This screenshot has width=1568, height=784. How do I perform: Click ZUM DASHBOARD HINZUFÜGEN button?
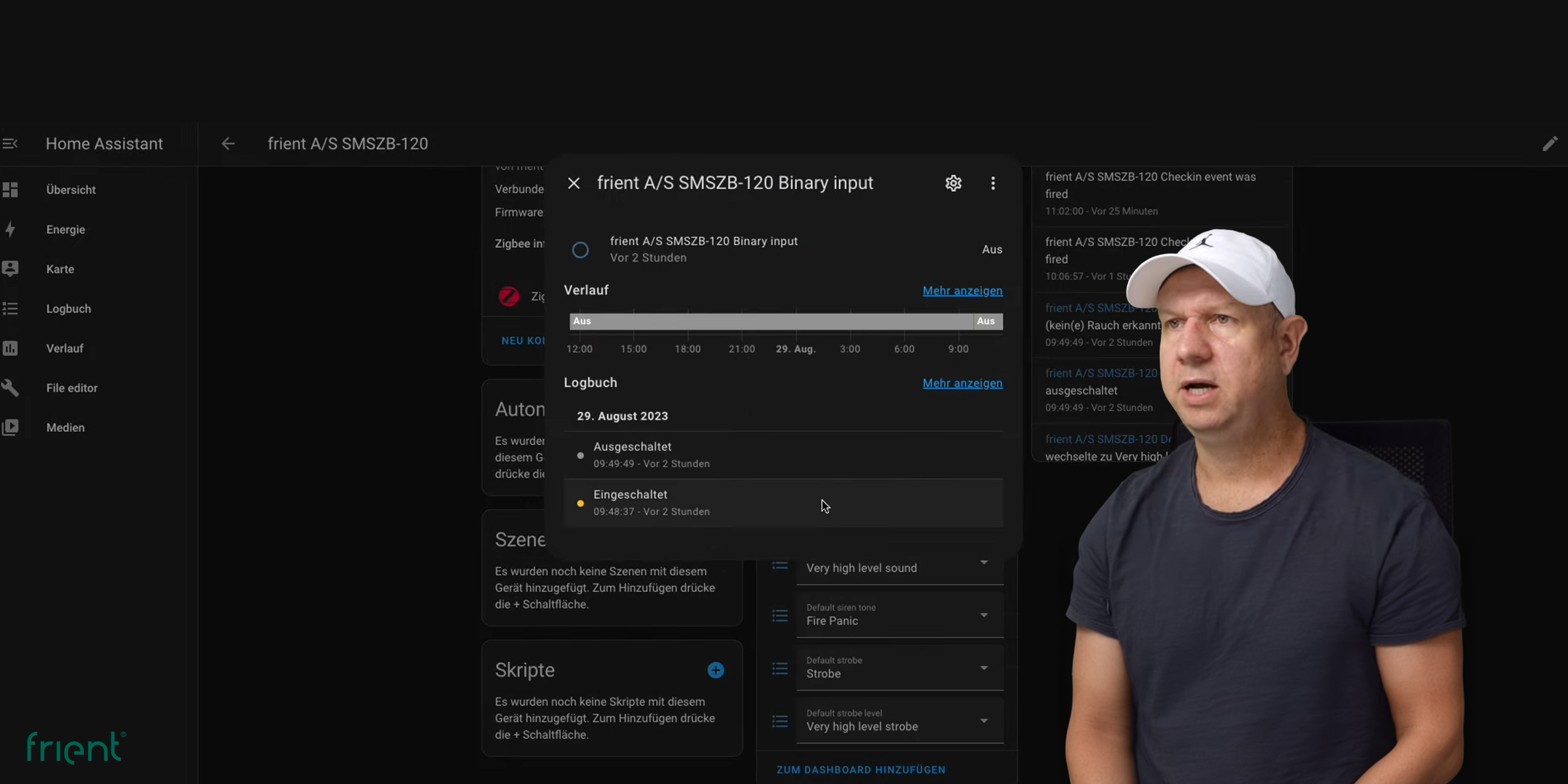coord(861,769)
